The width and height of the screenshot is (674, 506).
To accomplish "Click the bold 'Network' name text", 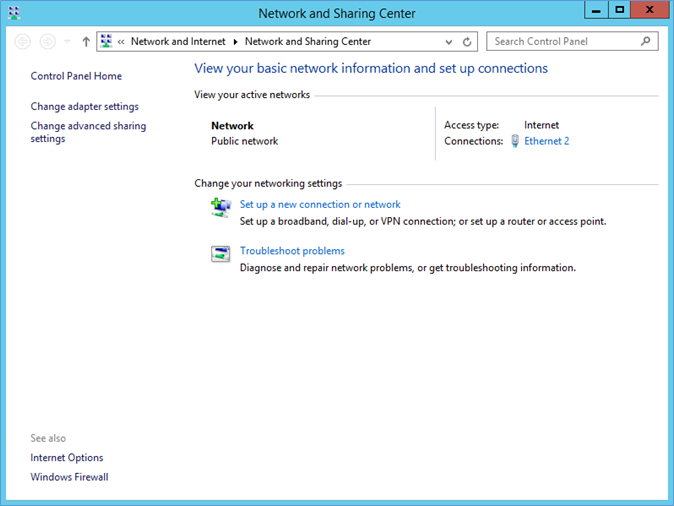I will (232, 126).
